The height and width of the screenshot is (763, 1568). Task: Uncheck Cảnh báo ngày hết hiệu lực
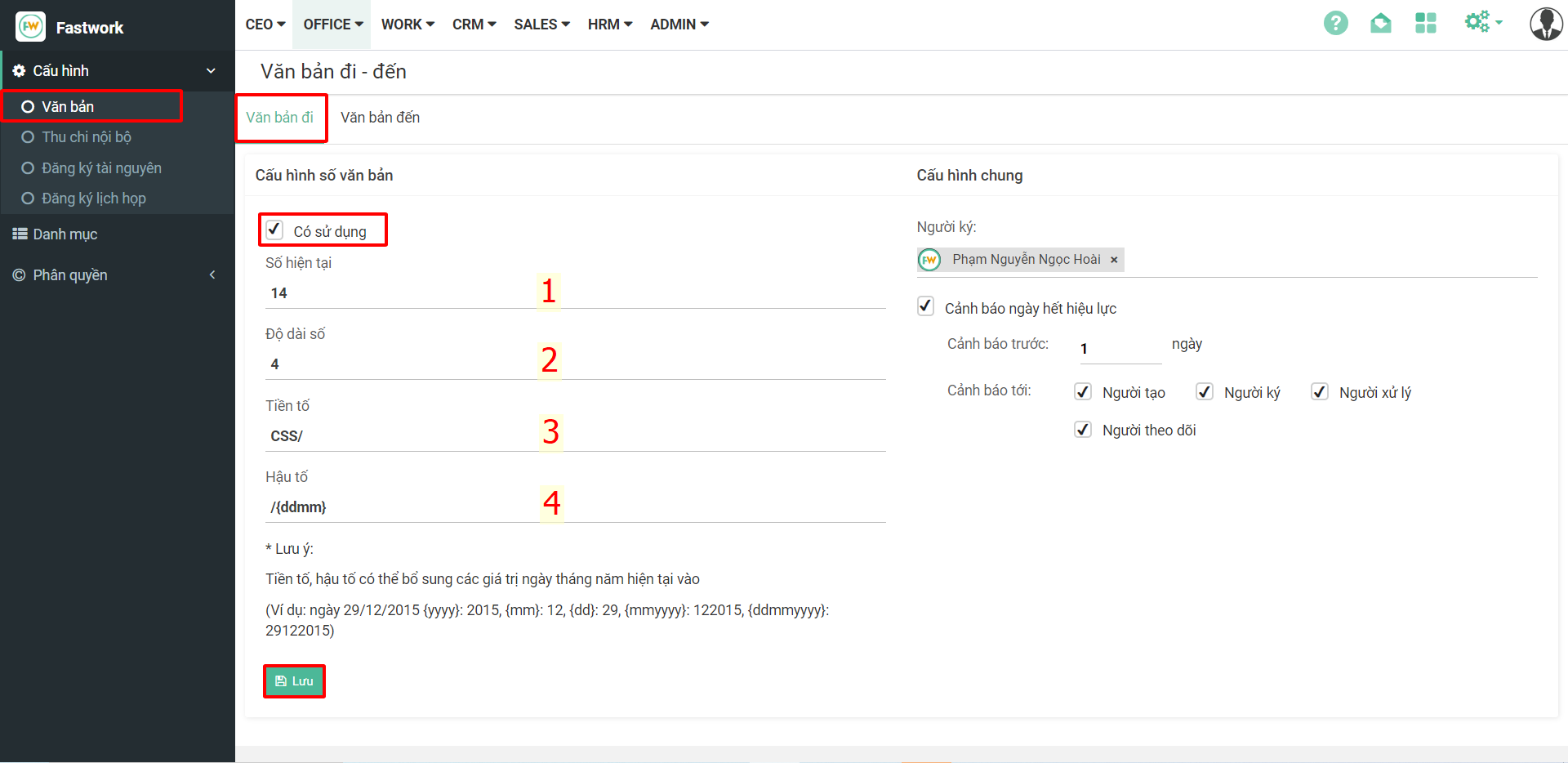(x=925, y=306)
